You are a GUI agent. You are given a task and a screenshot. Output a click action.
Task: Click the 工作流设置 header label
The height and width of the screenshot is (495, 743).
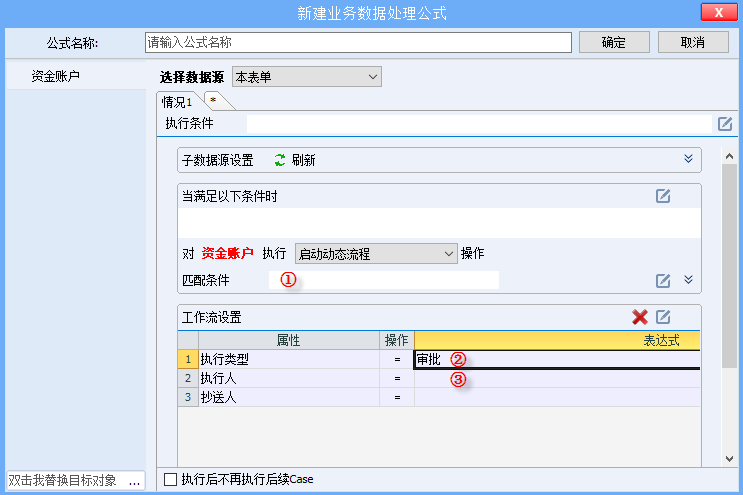[212, 317]
